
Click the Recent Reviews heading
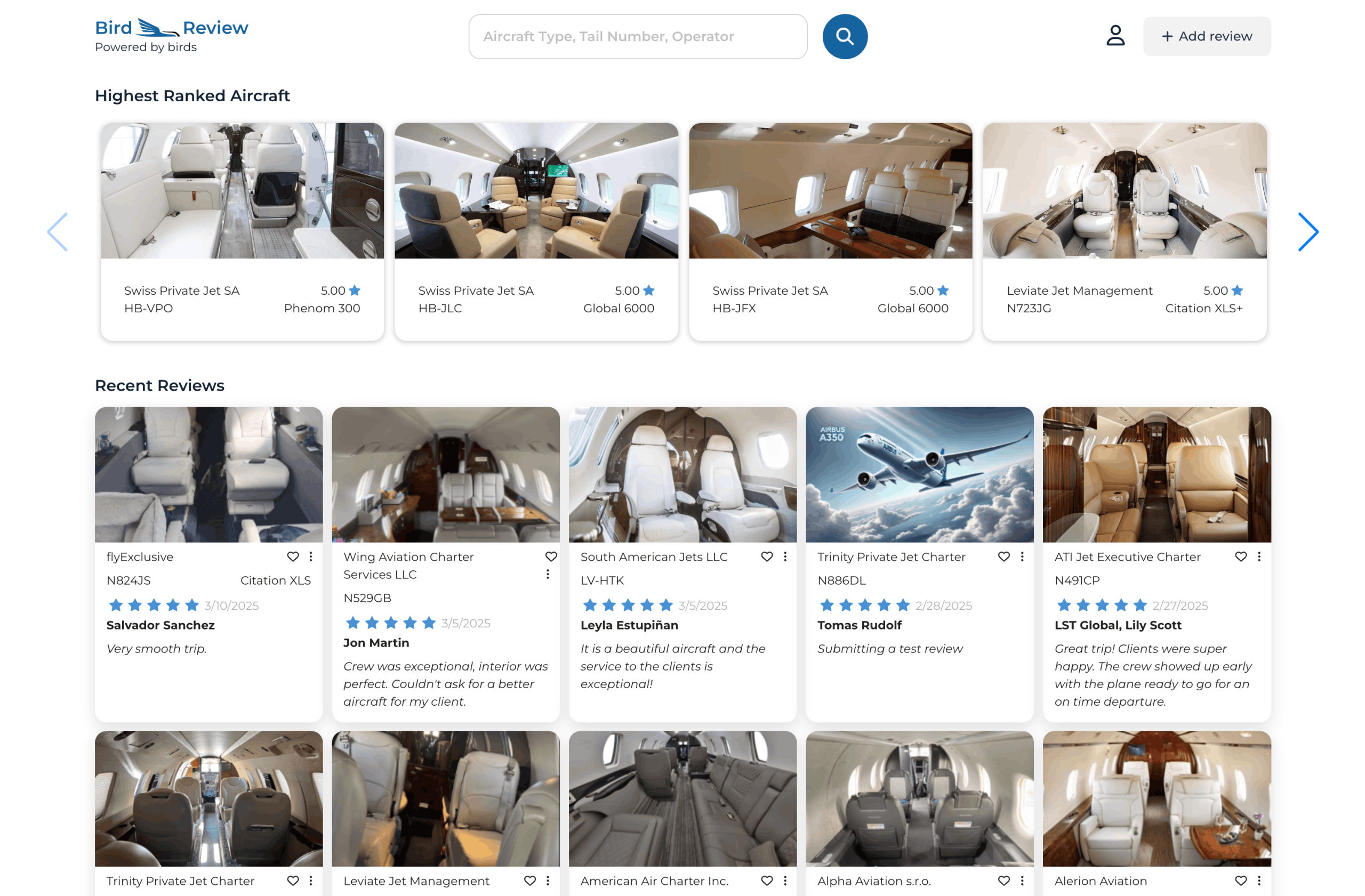tap(159, 385)
